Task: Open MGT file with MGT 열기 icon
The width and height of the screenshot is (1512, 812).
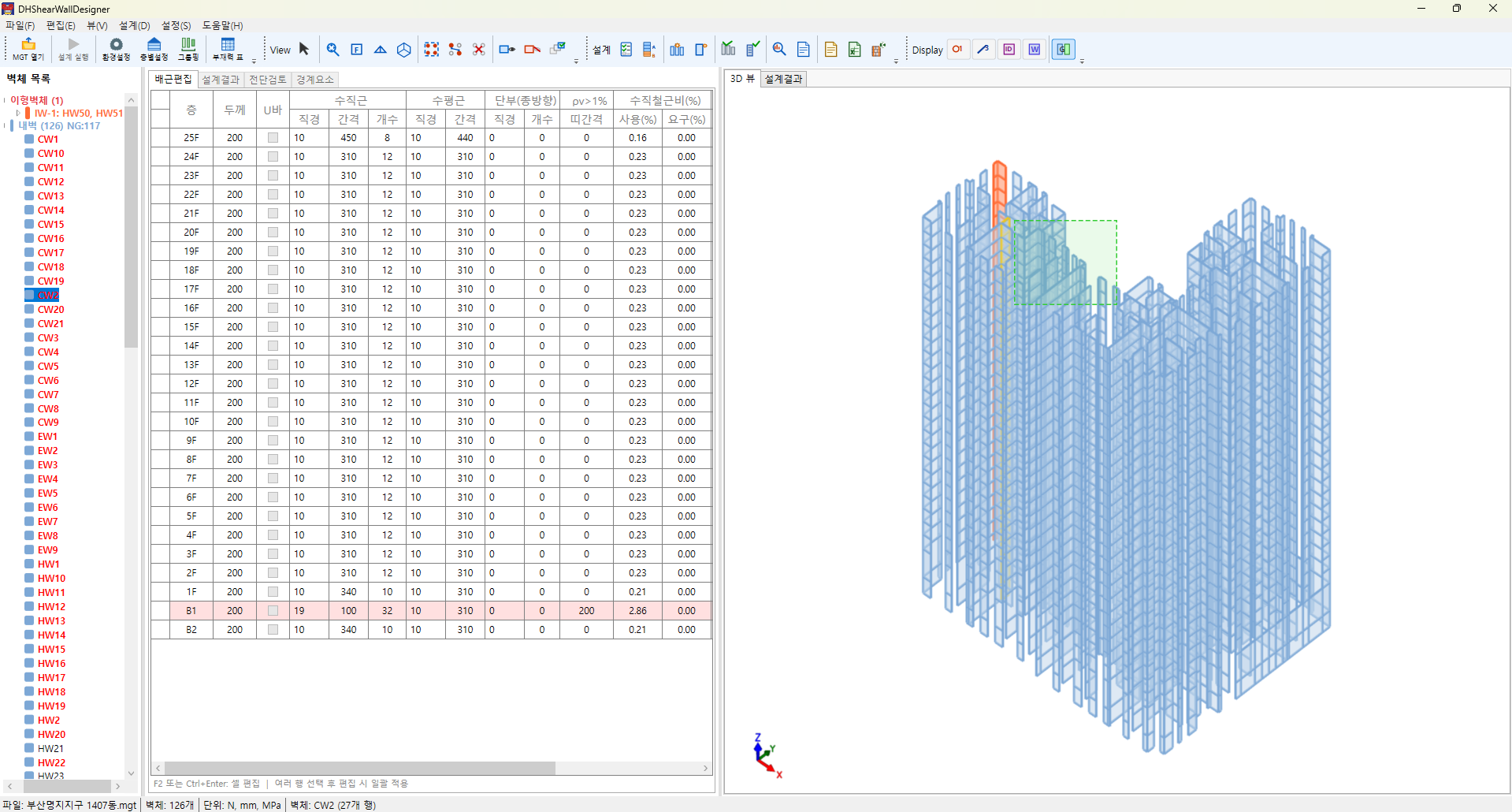Action: click(28, 49)
